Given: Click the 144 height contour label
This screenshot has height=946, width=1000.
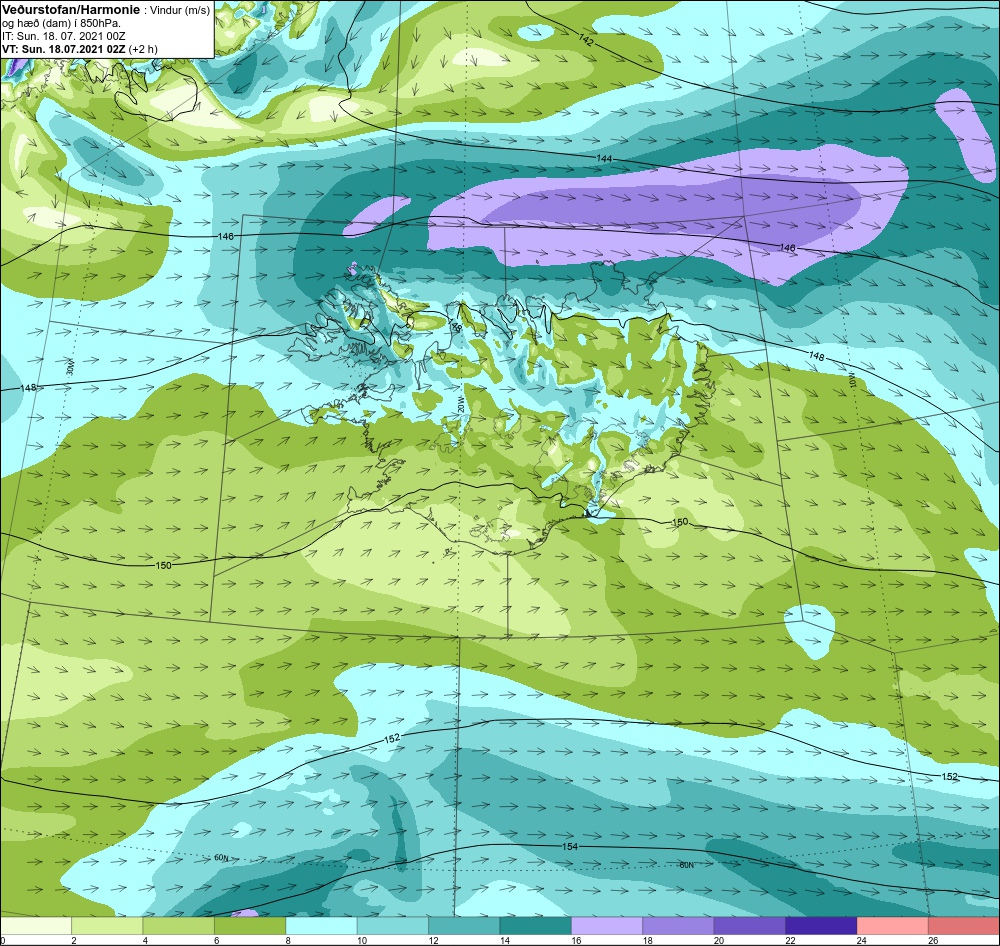Looking at the screenshot, I should point(604,158).
